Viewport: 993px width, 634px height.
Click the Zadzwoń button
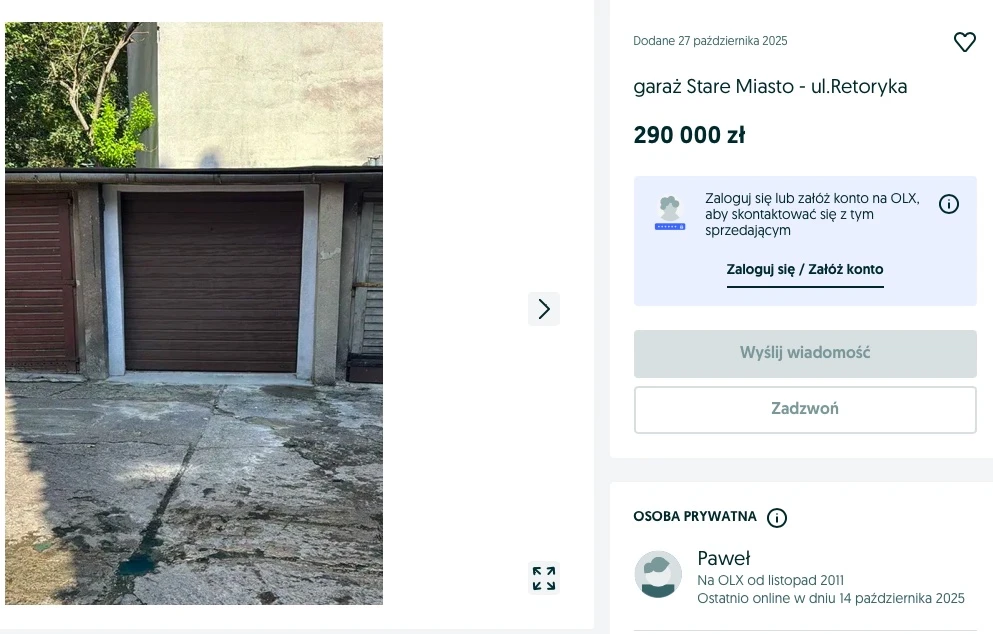coord(805,410)
